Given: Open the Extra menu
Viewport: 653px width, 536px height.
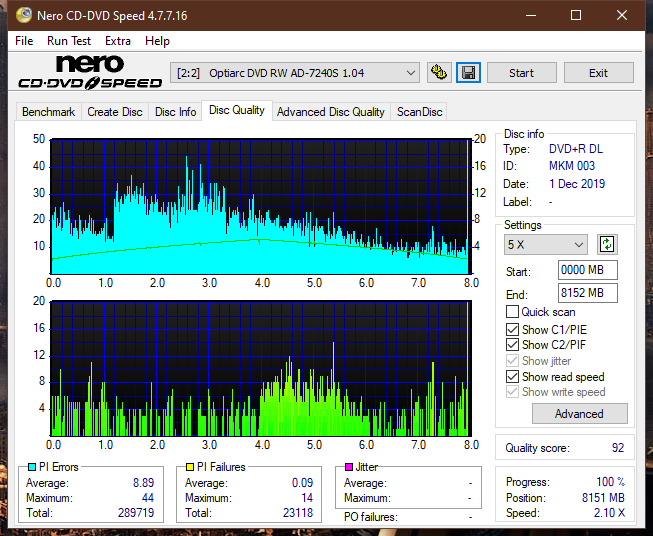Looking at the screenshot, I should point(118,41).
